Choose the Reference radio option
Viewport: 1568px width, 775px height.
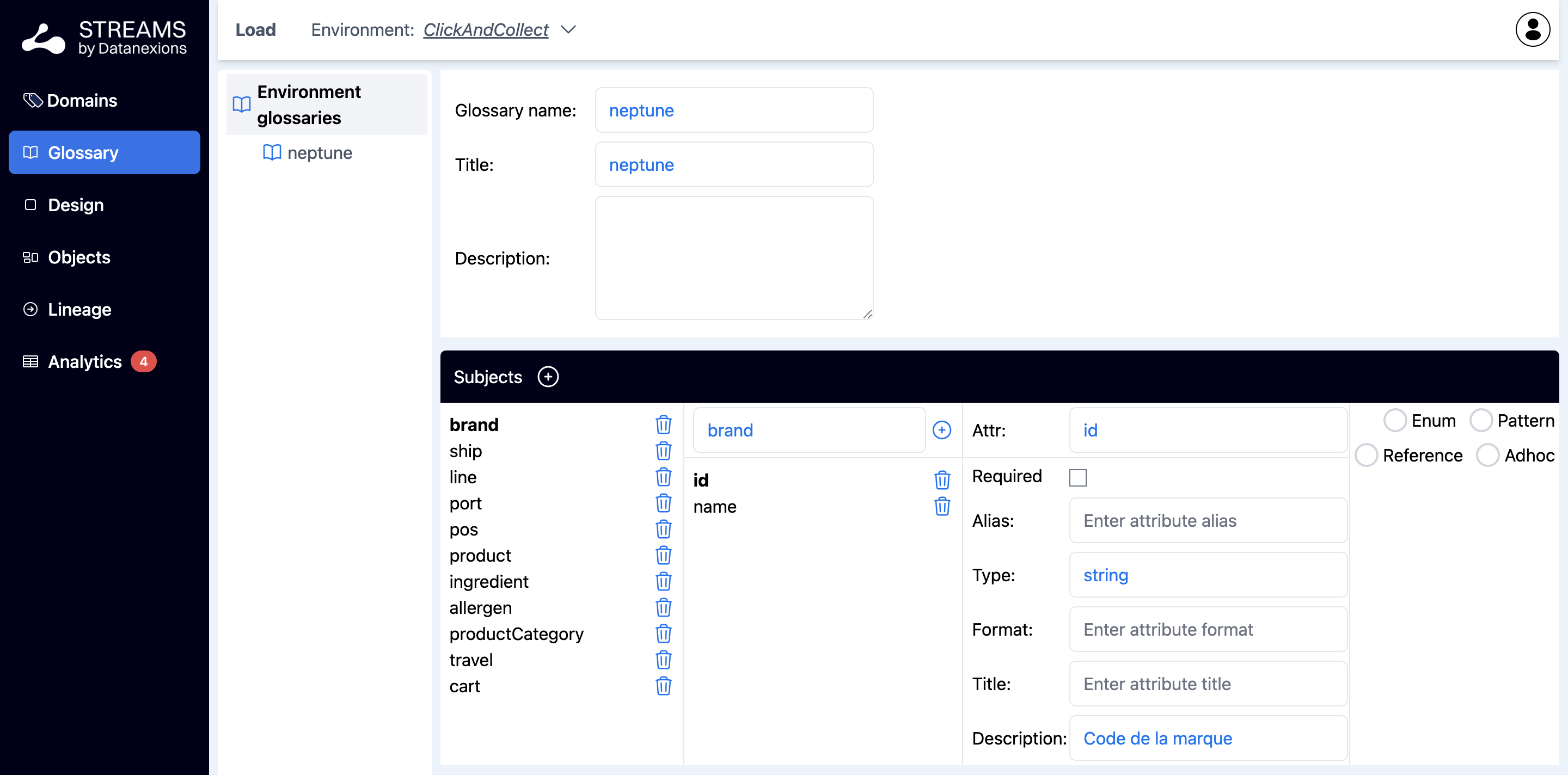[x=1366, y=455]
